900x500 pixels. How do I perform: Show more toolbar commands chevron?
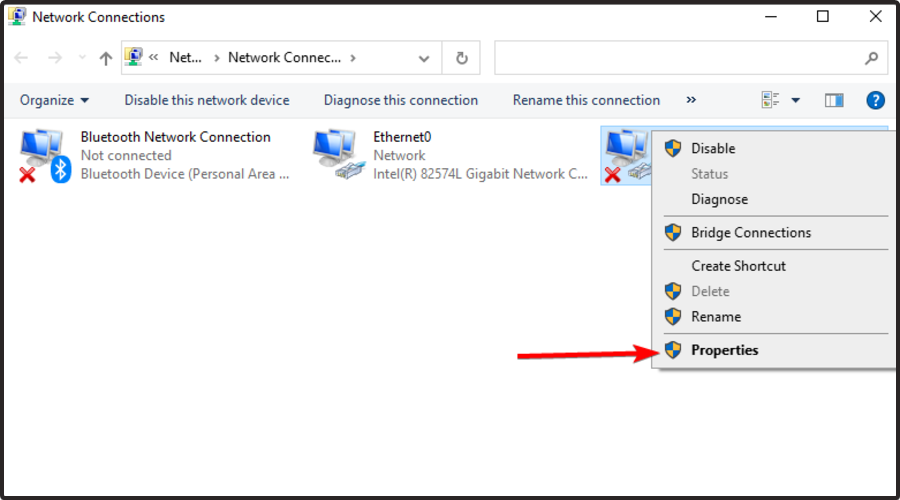[691, 100]
